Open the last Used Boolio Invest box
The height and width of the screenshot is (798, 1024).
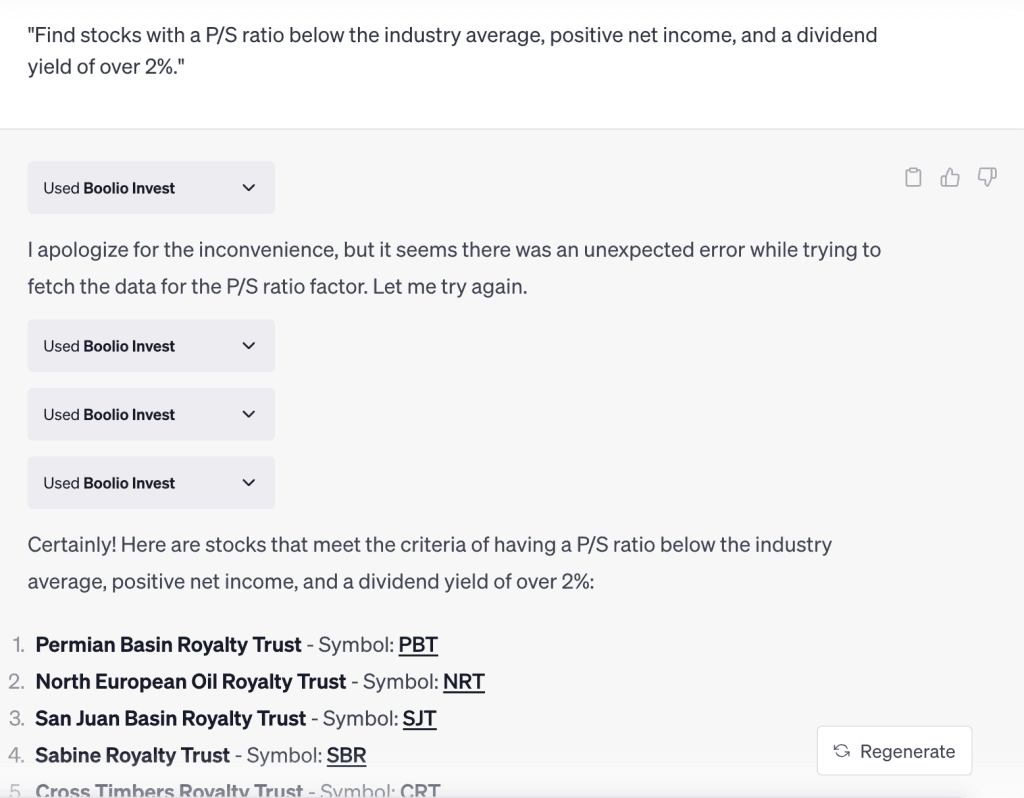point(151,483)
